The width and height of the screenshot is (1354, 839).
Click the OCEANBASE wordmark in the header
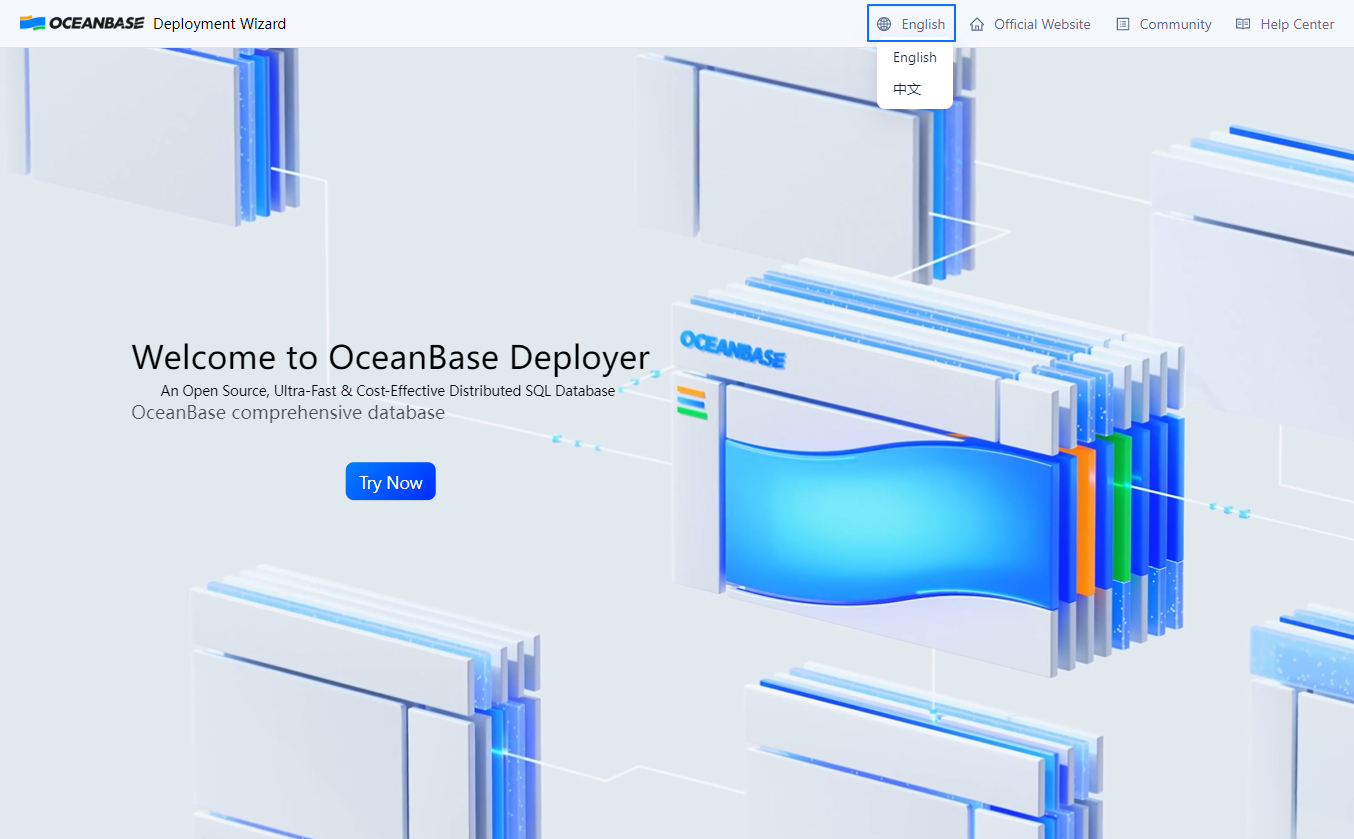click(96, 23)
